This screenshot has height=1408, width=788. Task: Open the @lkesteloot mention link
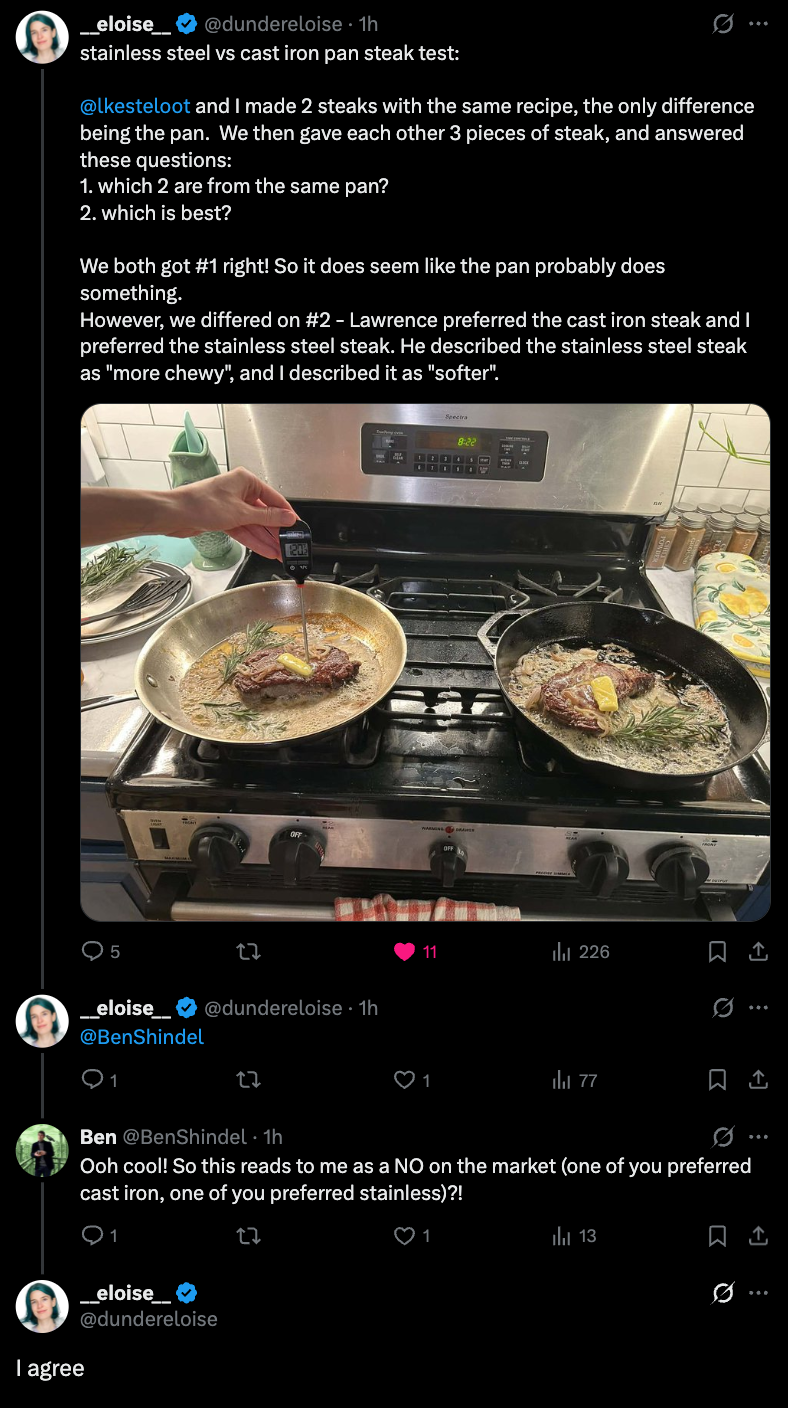pos(135,106)
